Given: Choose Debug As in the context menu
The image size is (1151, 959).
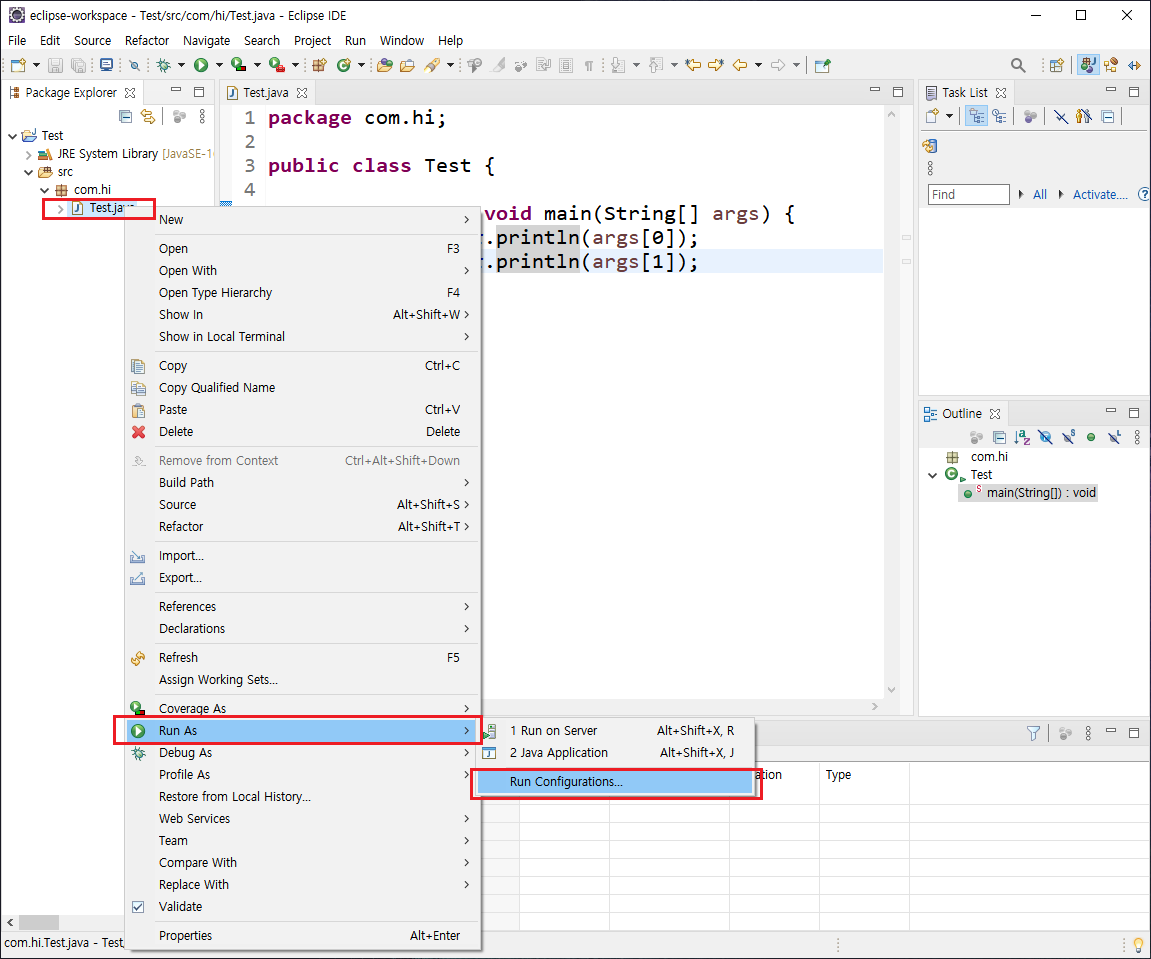Looking at the screenshot, I should coord(304,753).
